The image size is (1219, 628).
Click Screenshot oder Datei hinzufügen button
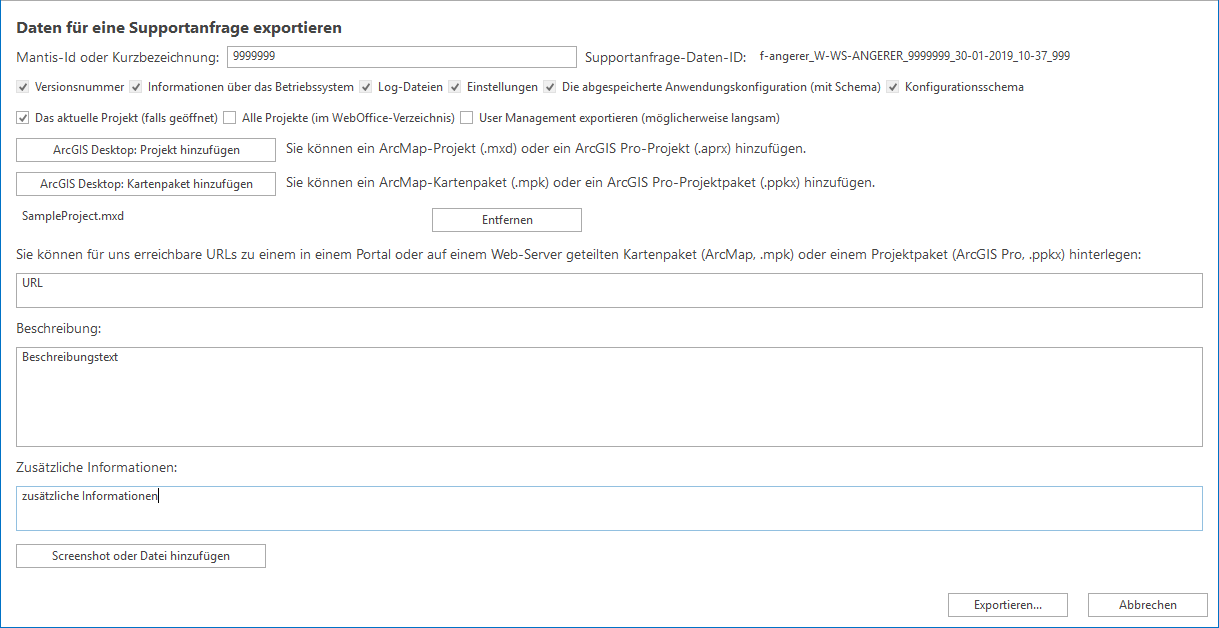tap(141, 556)
